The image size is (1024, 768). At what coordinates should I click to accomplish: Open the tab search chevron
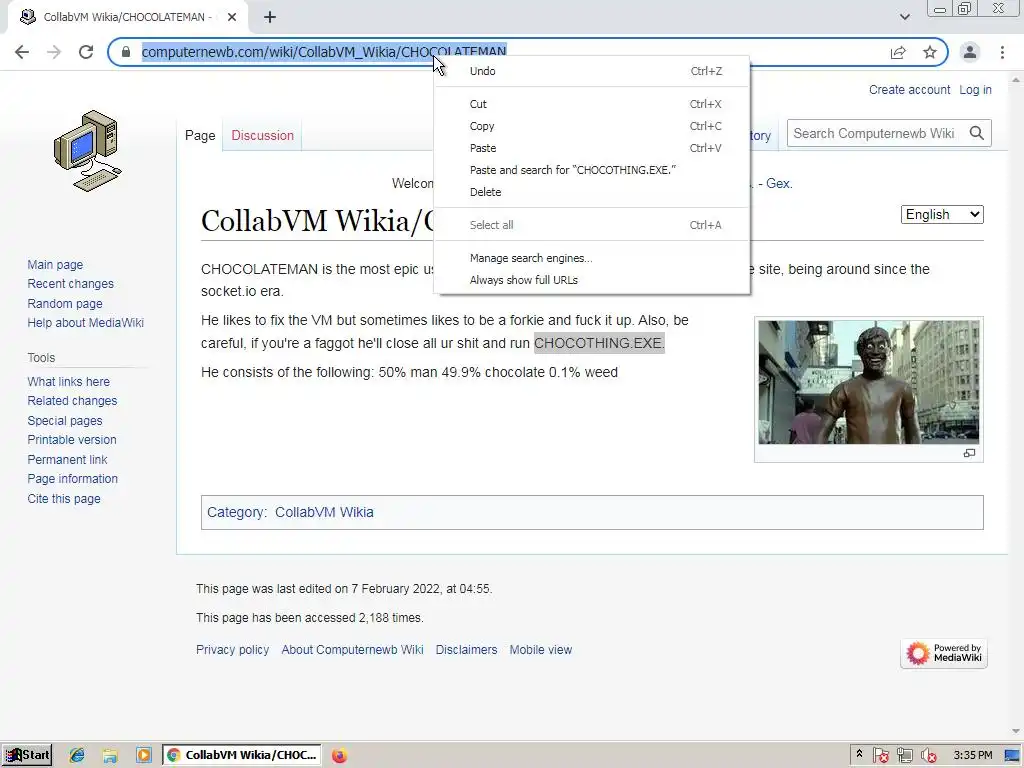pos(904,17)
